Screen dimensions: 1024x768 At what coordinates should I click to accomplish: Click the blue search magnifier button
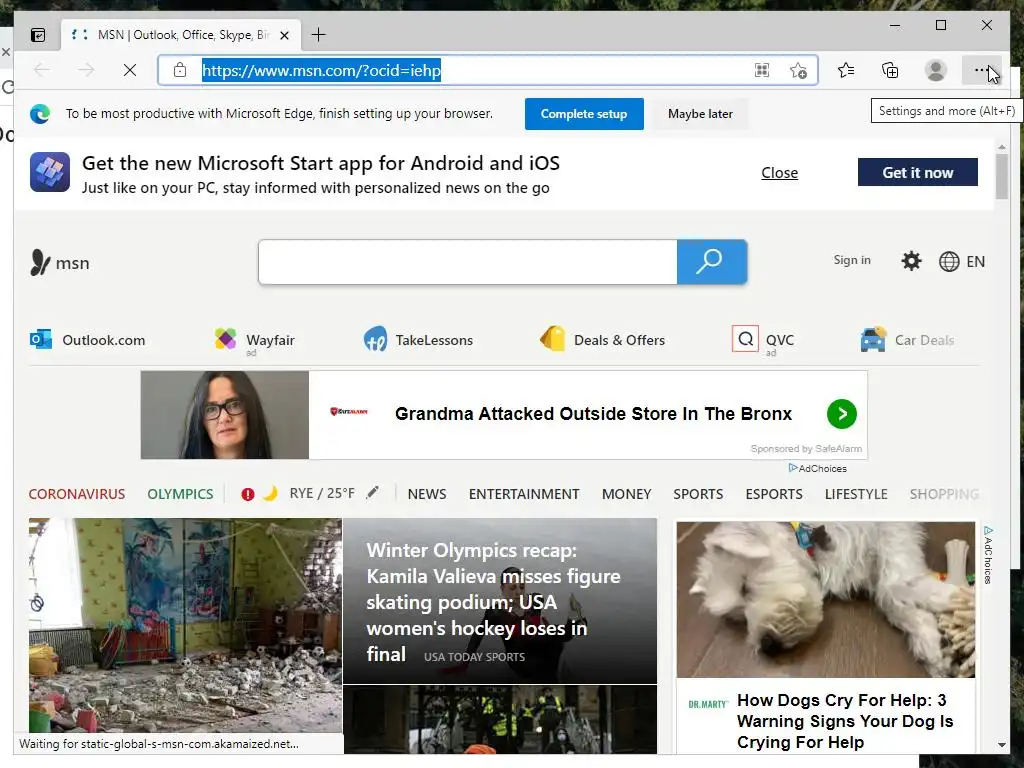(x=712, y=262)
